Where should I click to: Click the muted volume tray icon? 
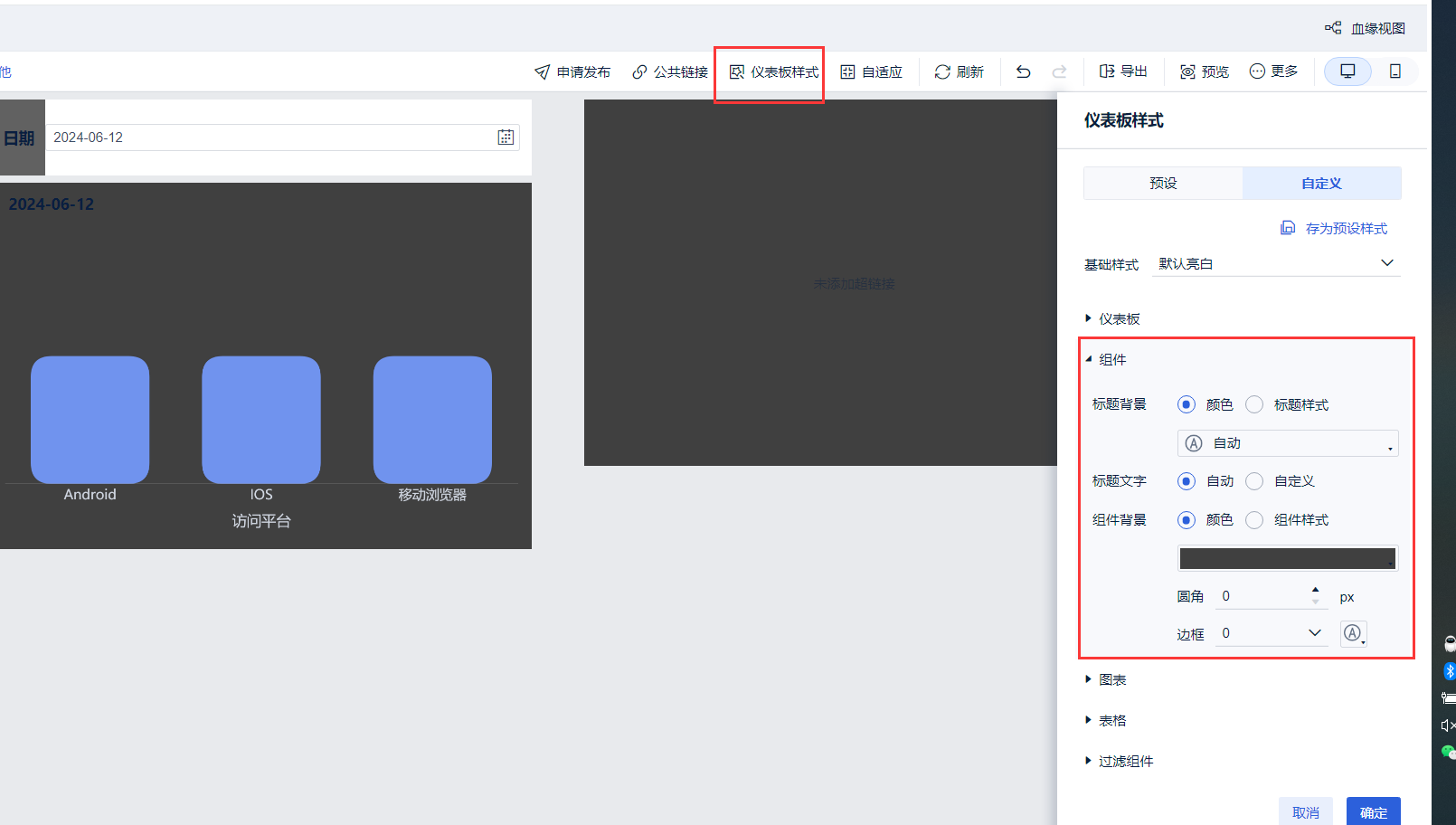(1448, 725)
